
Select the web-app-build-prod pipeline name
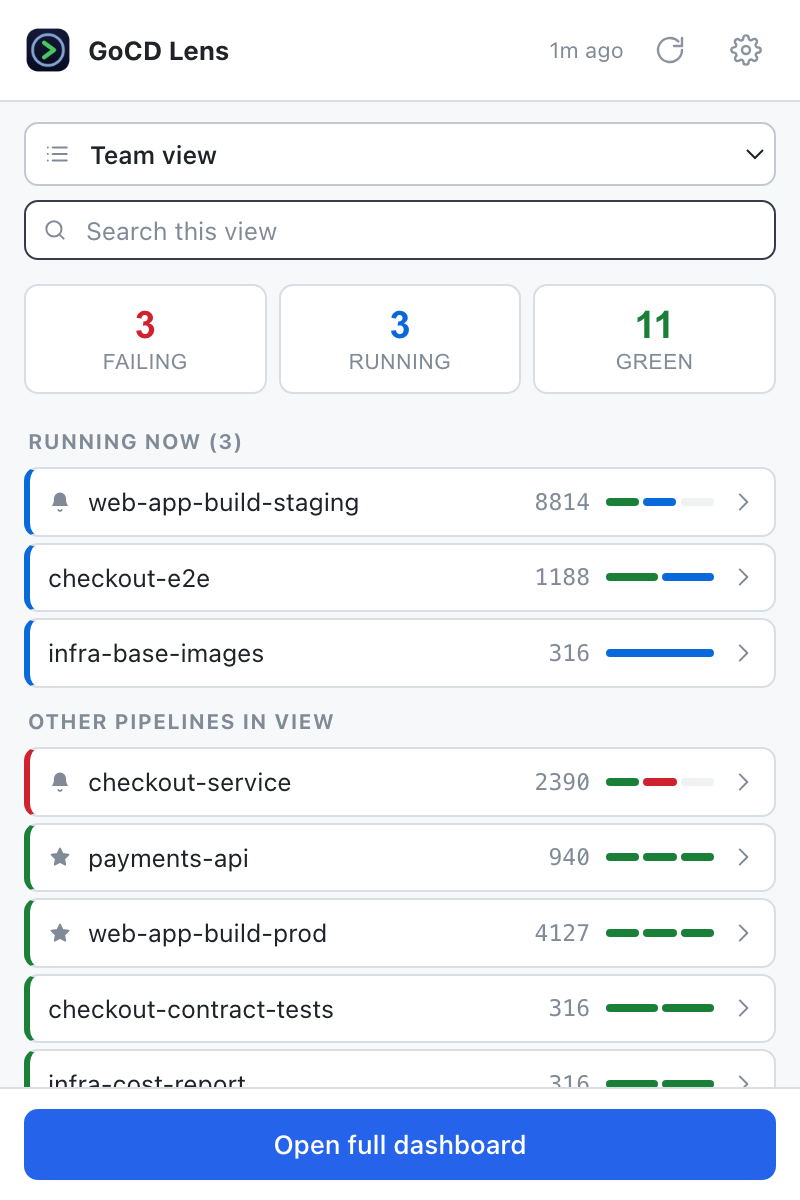point(208,933)
